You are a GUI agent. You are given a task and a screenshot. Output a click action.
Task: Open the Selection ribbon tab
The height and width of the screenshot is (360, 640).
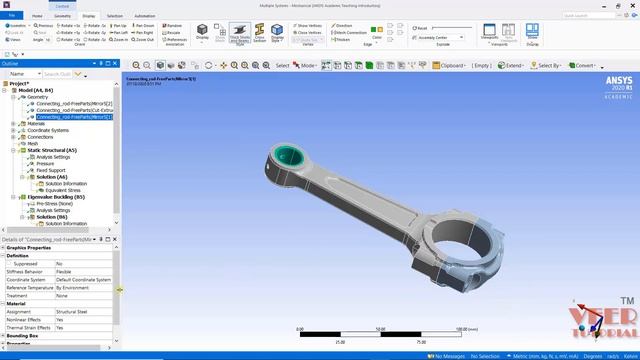pyautogui.click(x=115, y=16)
